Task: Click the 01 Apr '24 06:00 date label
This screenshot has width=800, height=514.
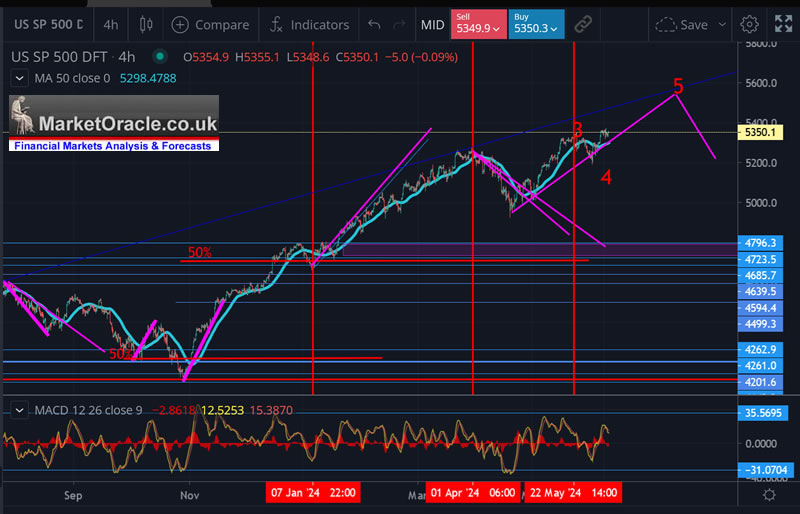Action: tap(473, 493)
